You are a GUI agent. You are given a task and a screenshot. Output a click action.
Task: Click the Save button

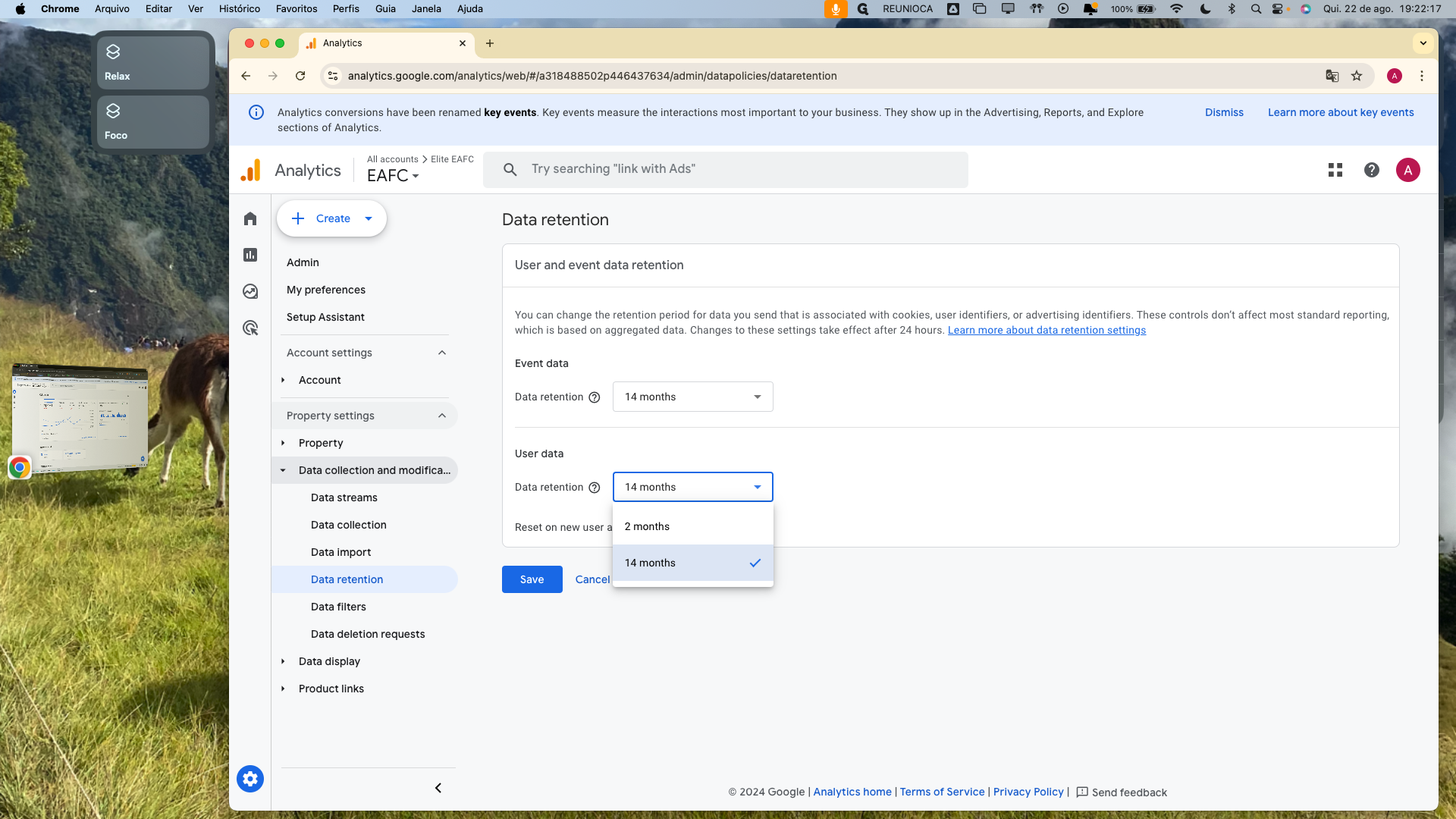click(532, 579)
